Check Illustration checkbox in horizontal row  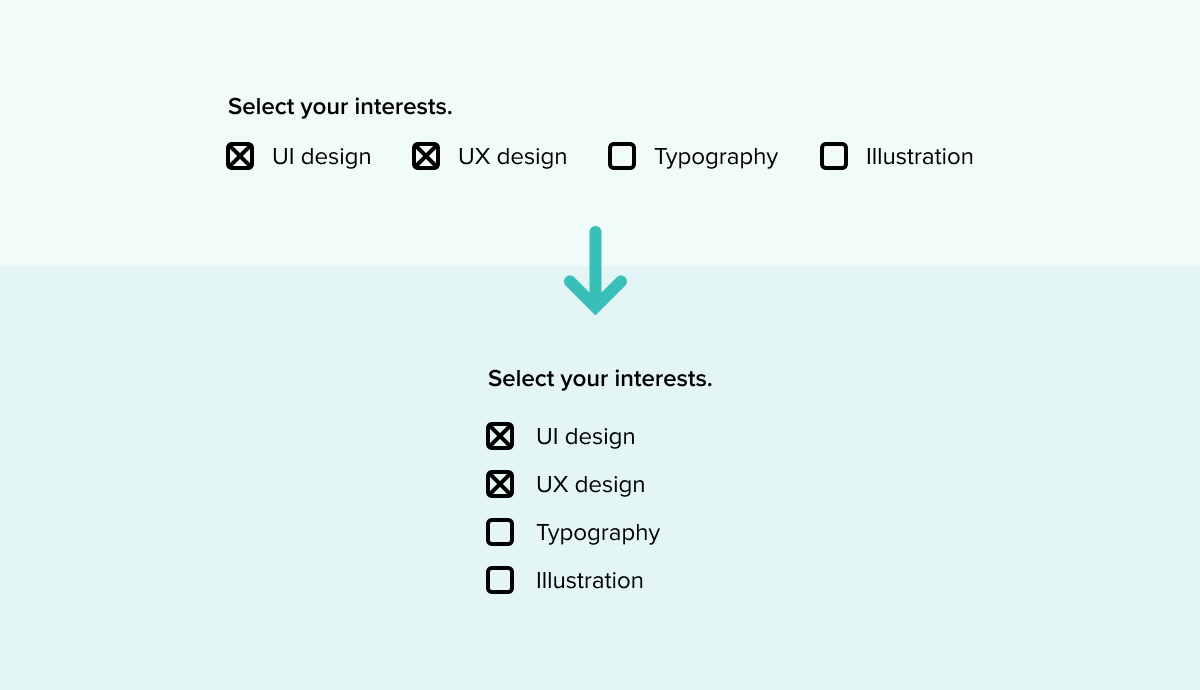pyautogui.click(x=834, y=156)
